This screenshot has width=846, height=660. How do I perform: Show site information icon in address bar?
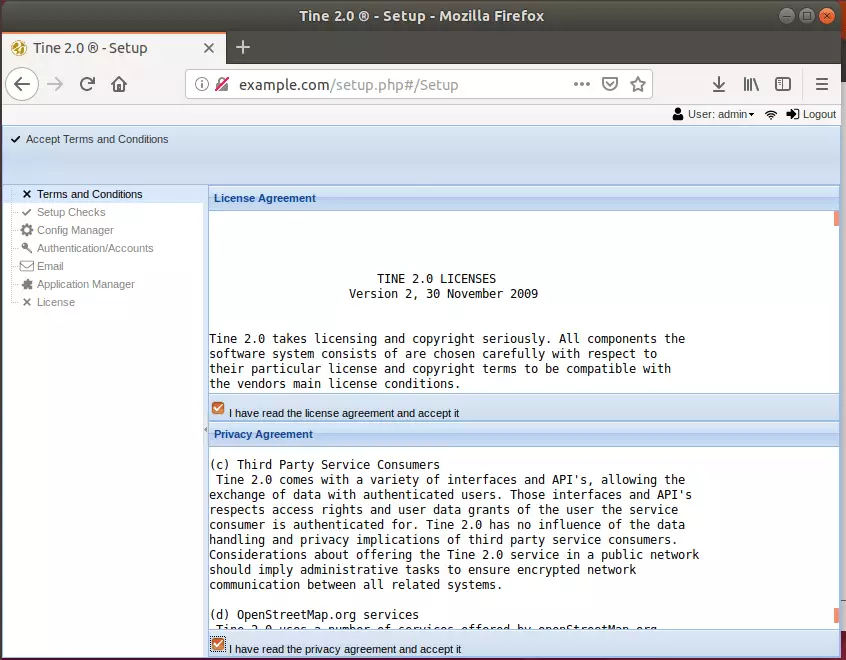tap(201, 84)
